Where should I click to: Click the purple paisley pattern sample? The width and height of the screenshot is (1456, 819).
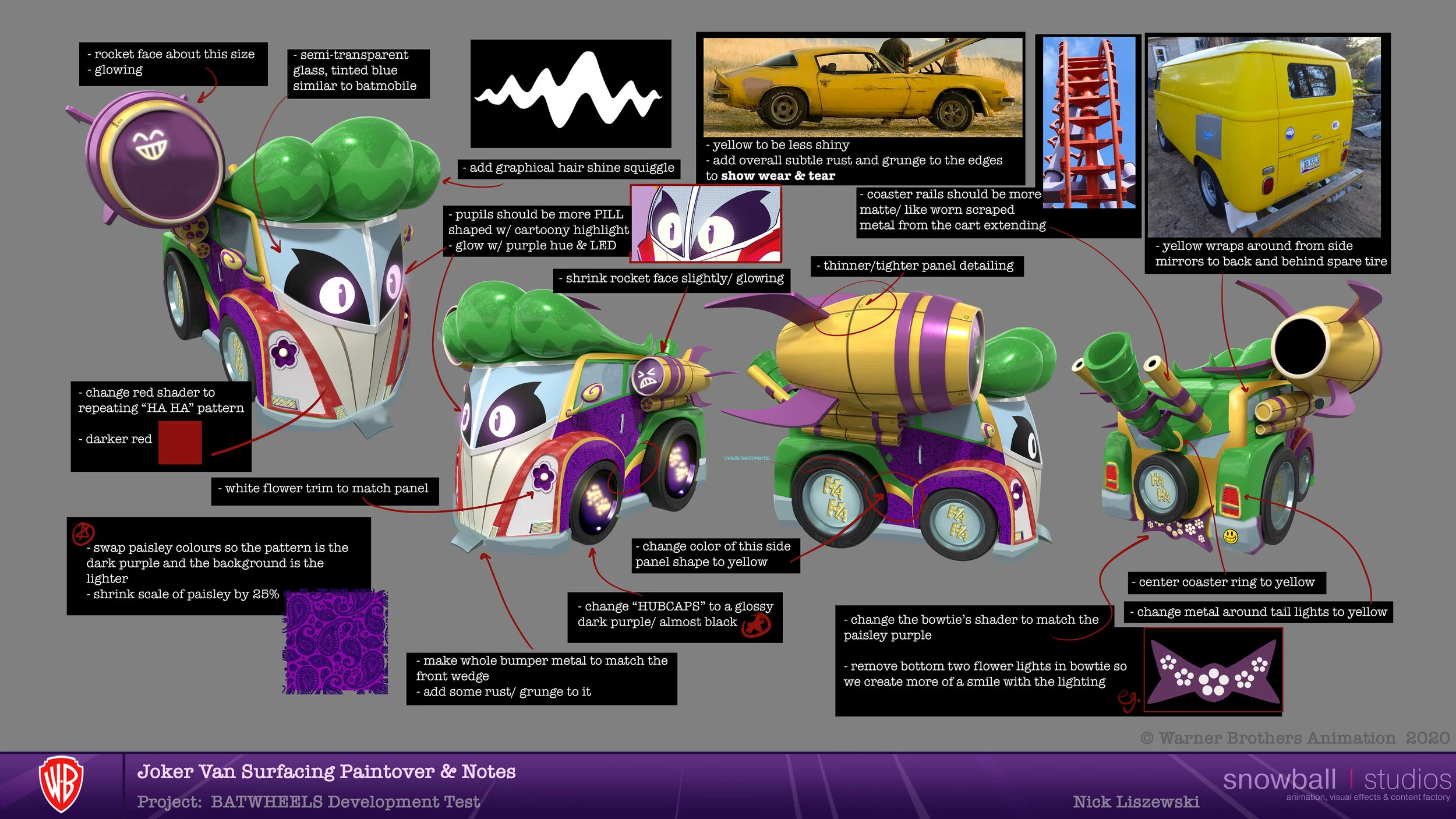[x=336, y=641]
